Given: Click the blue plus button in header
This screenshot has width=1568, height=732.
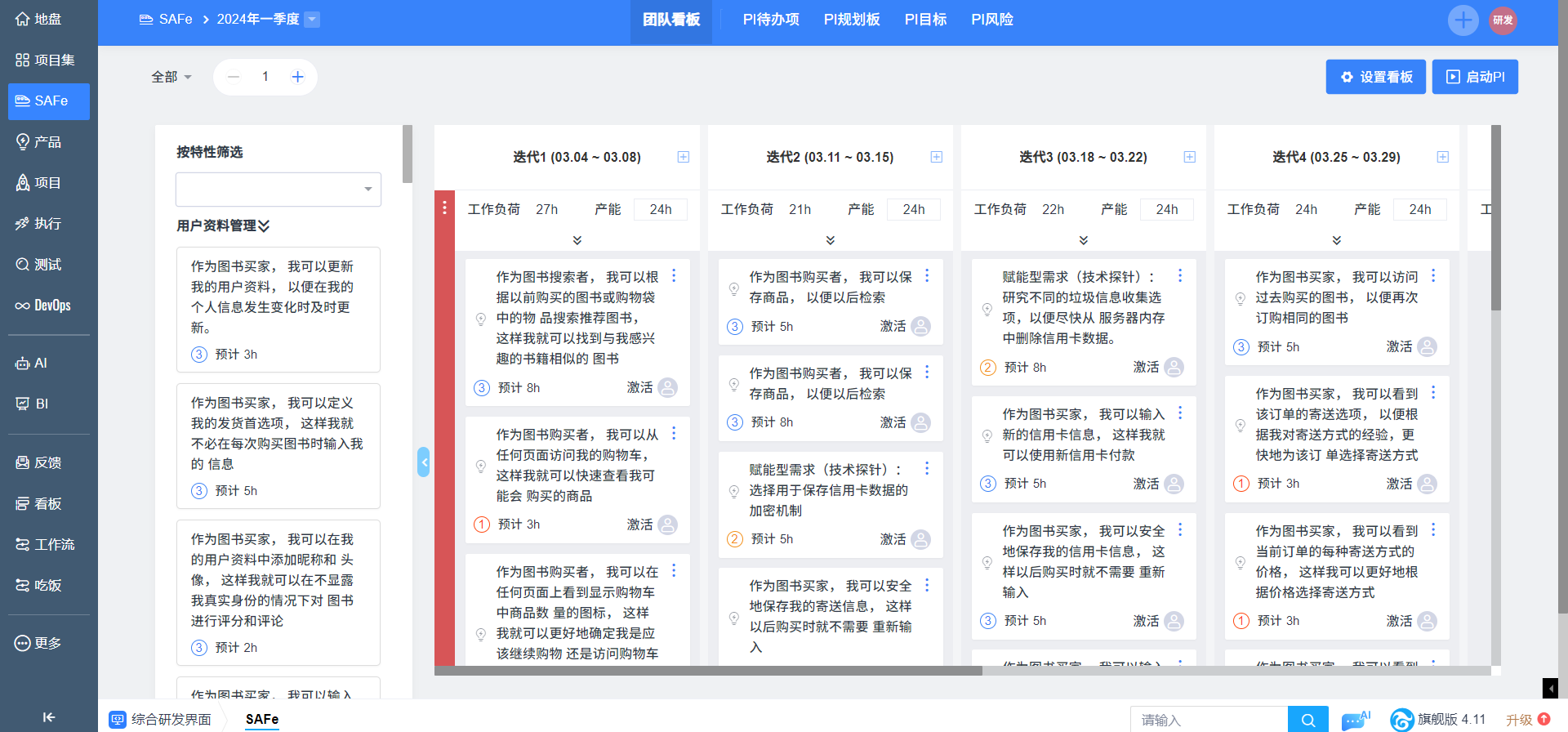Looking at the screenshot, I should pyautogui.click(x=1463, y=20).
